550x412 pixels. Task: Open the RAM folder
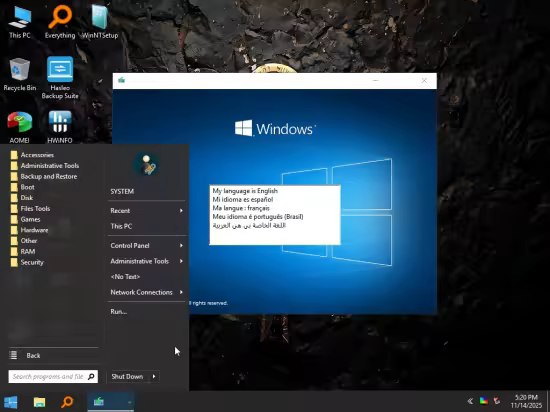pyautogui.click(x=23, y=251)
